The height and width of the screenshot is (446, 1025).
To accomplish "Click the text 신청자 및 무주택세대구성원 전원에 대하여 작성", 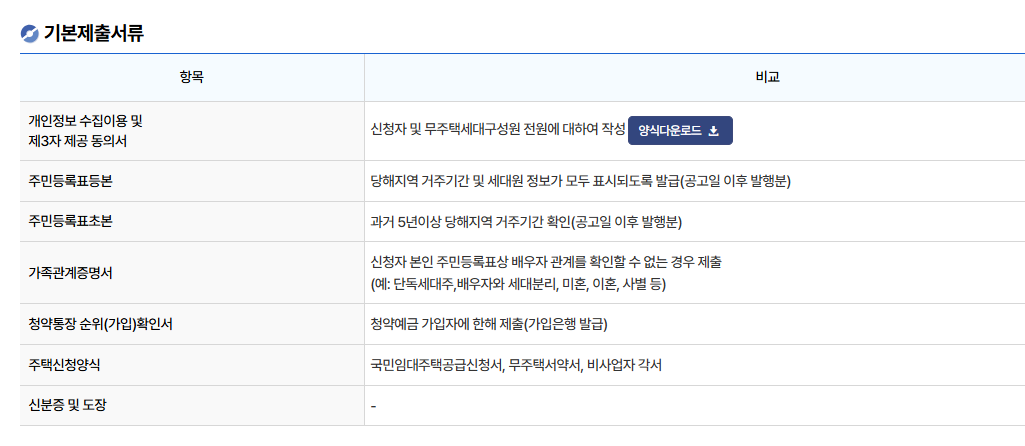I will 498,130.
